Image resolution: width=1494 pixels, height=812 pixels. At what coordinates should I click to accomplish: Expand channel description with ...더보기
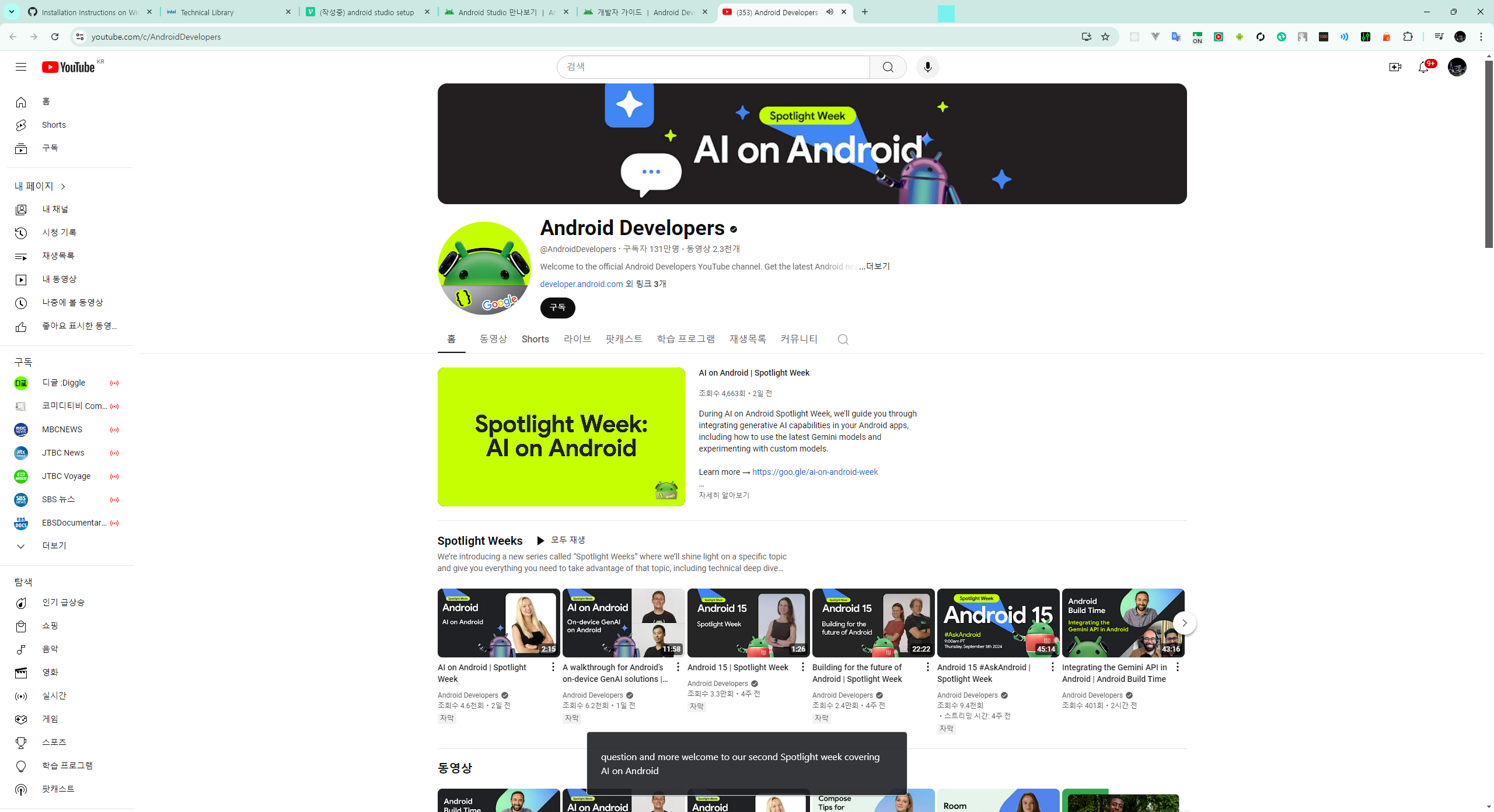pyautogui.click(x=874, y=267)
